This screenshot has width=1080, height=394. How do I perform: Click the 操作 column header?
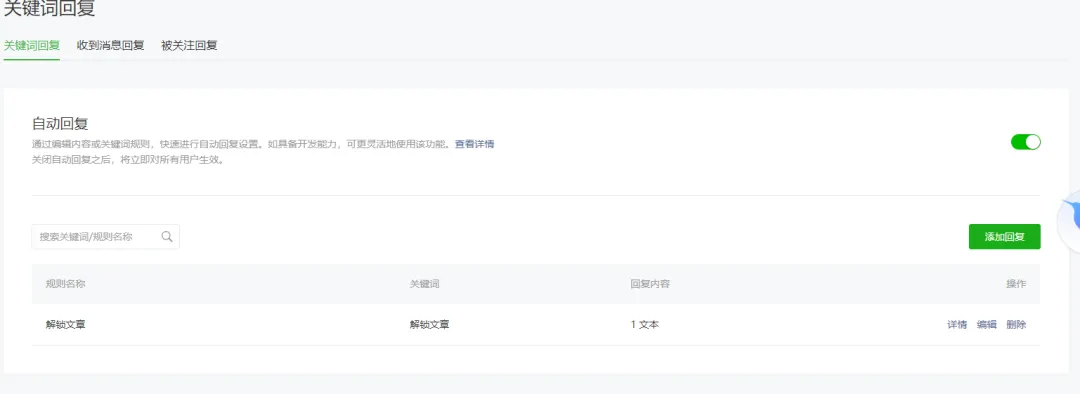click(1016, 284)
